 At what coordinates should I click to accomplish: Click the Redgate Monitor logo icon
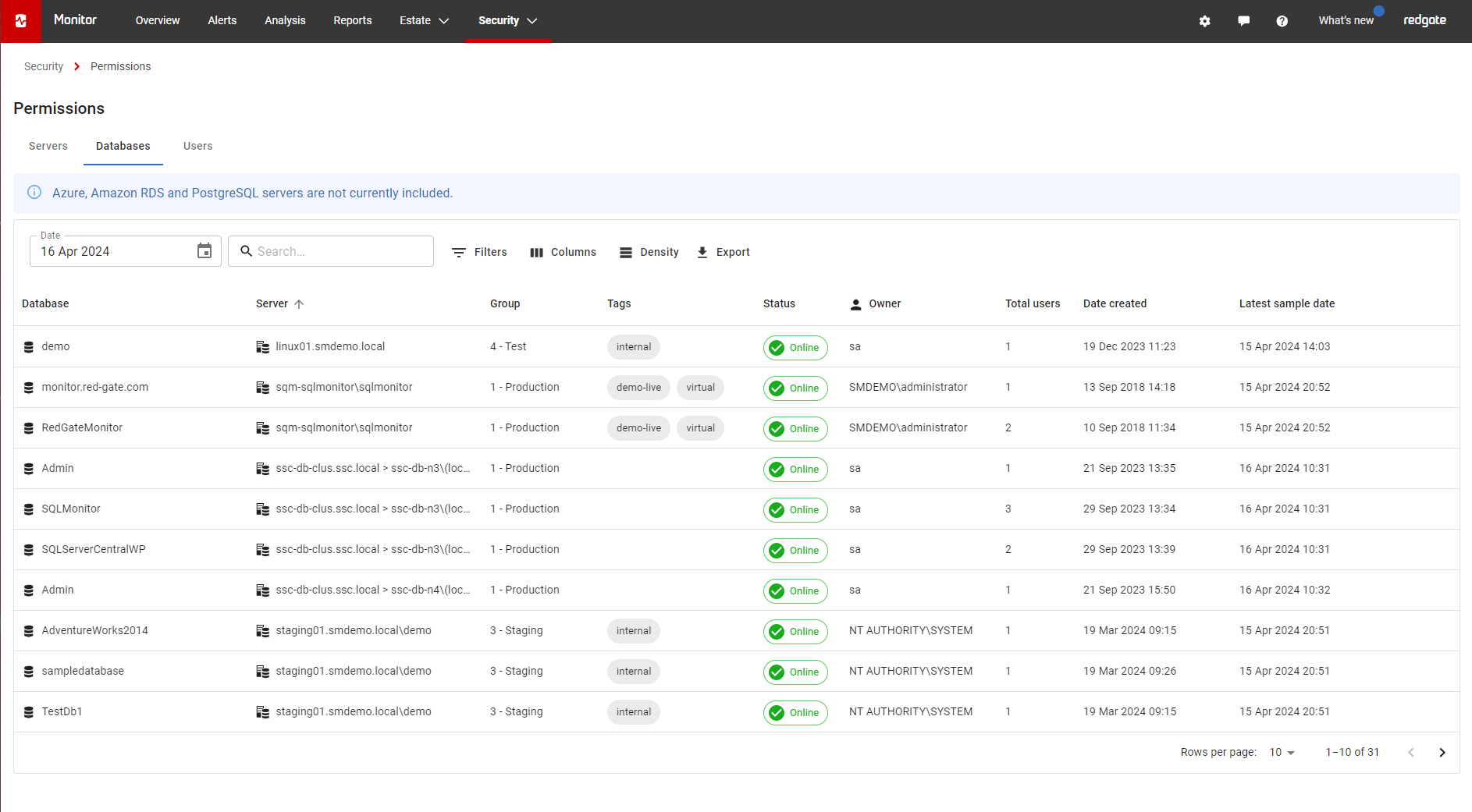click(x=20, y=21)
